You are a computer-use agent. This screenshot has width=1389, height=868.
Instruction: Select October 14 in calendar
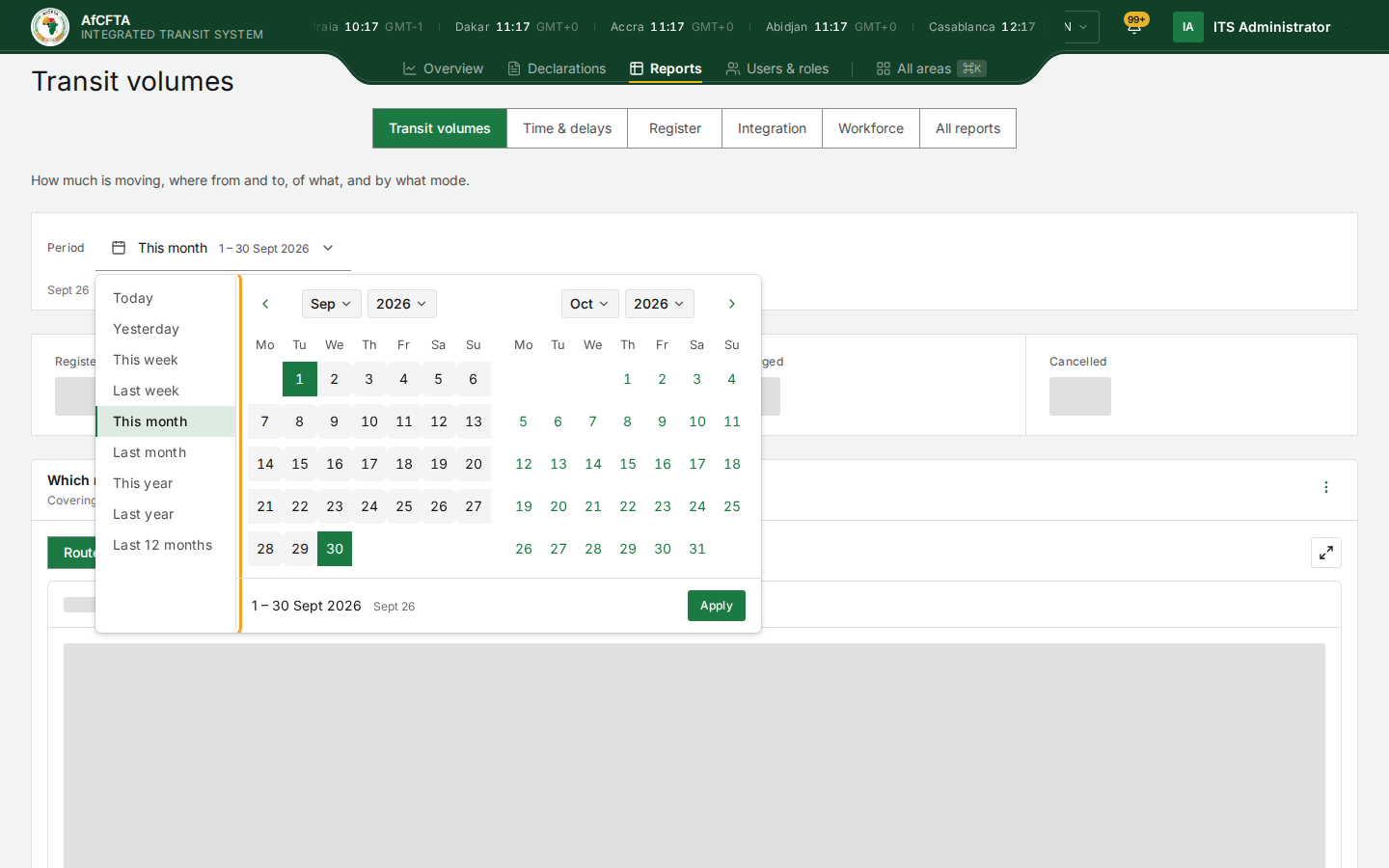[x=593, y=464]
